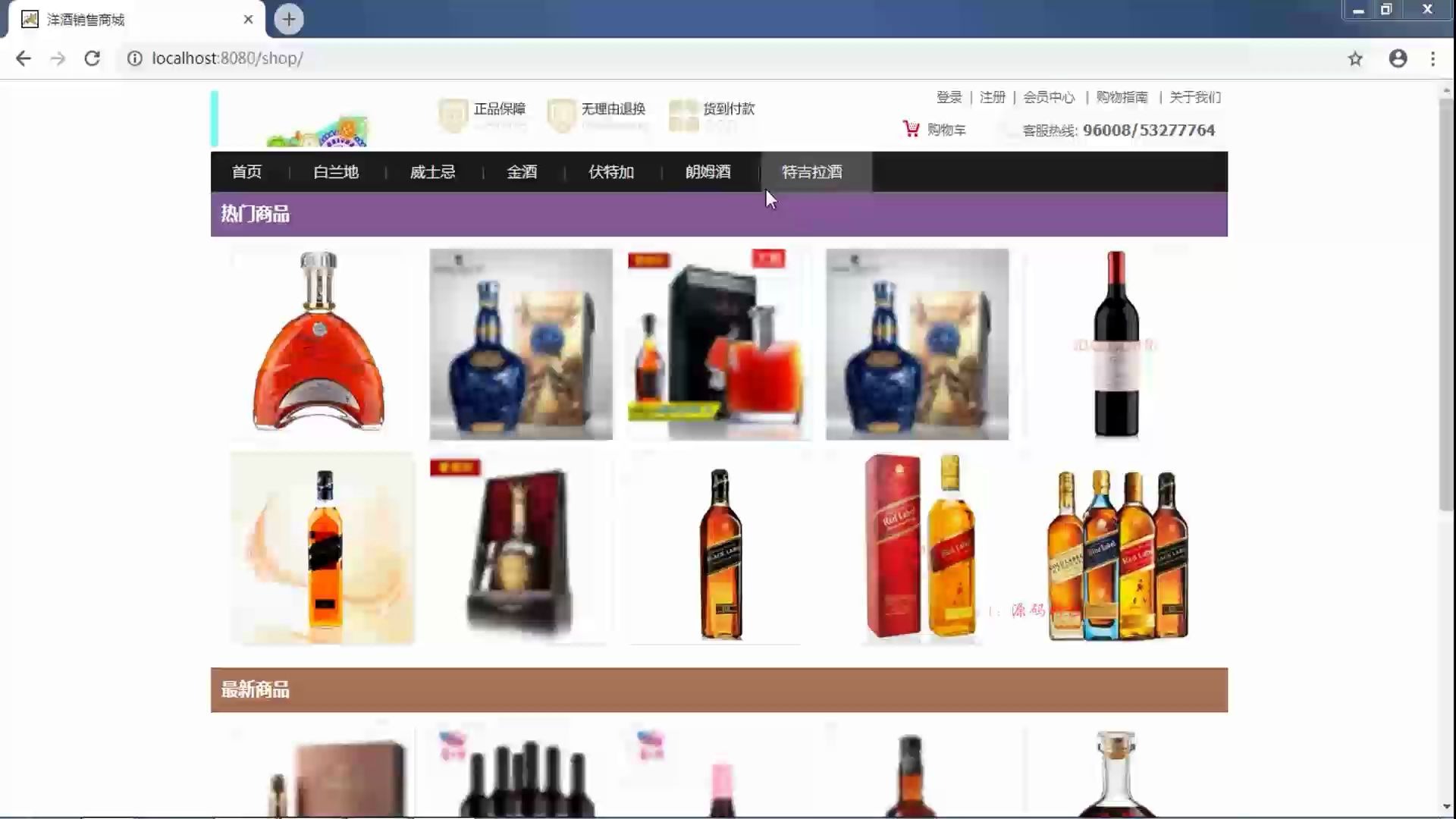Screen dimensions: 1456x819
Task: Refresh the page with the reload icon
Action: (x=93, y=58)
